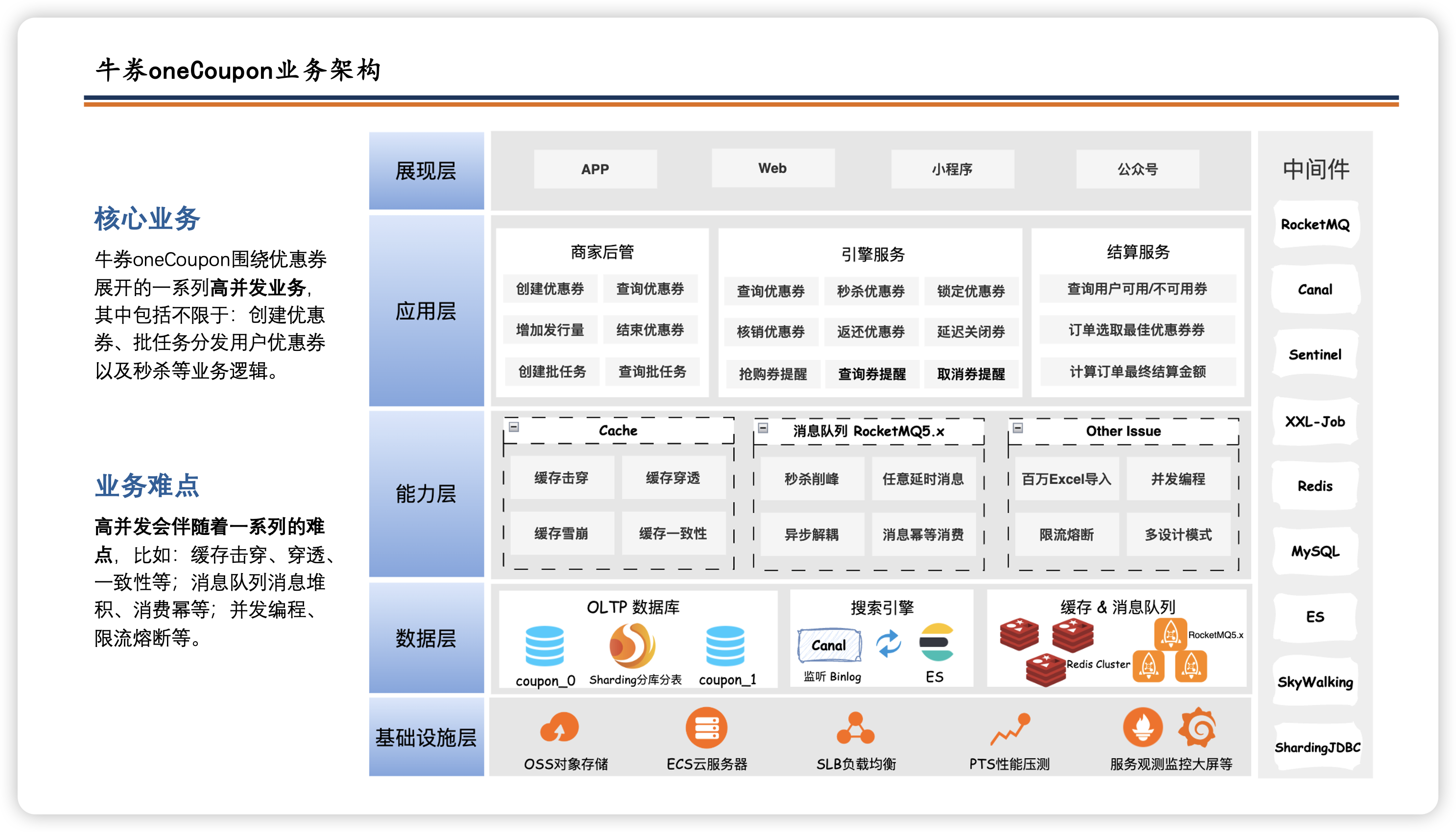The width and height of the screenshot is (1456, 832).
Task: Click the PTS性能压测 chart line icon
Action: click(x=1010, y=729)
